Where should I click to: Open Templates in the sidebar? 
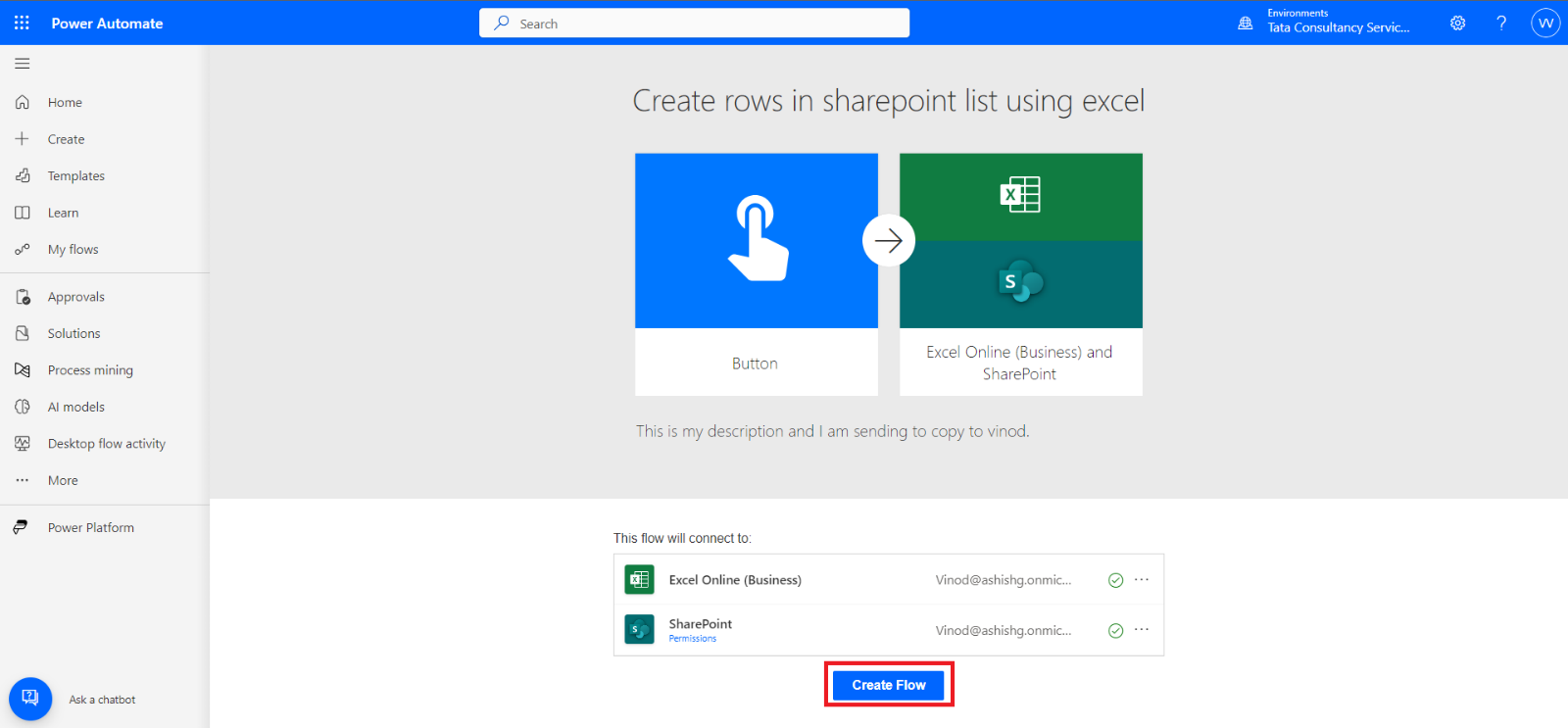(75, 176)
